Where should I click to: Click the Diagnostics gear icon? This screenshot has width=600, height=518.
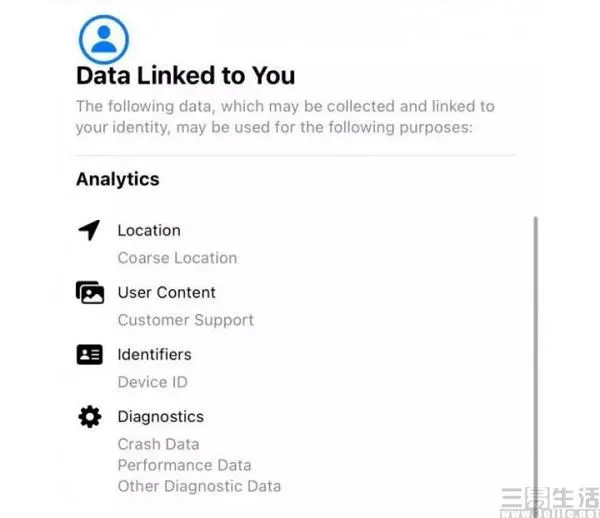point(90,417)
